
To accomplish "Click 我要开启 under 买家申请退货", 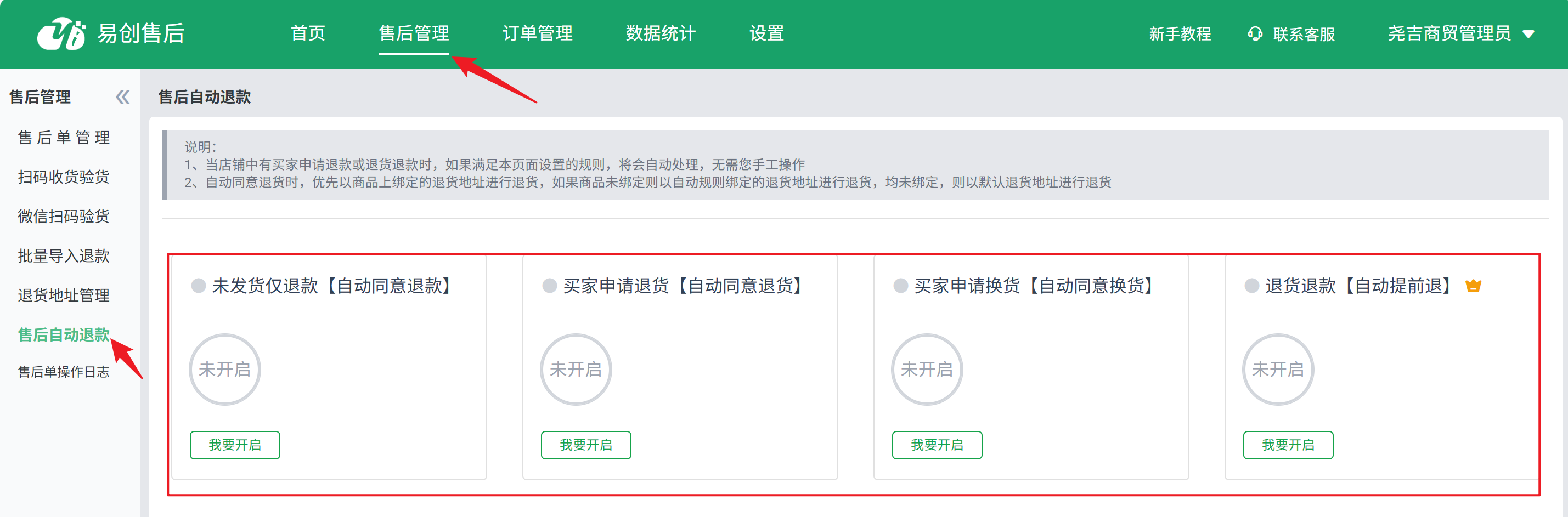I will click(585, 445).
